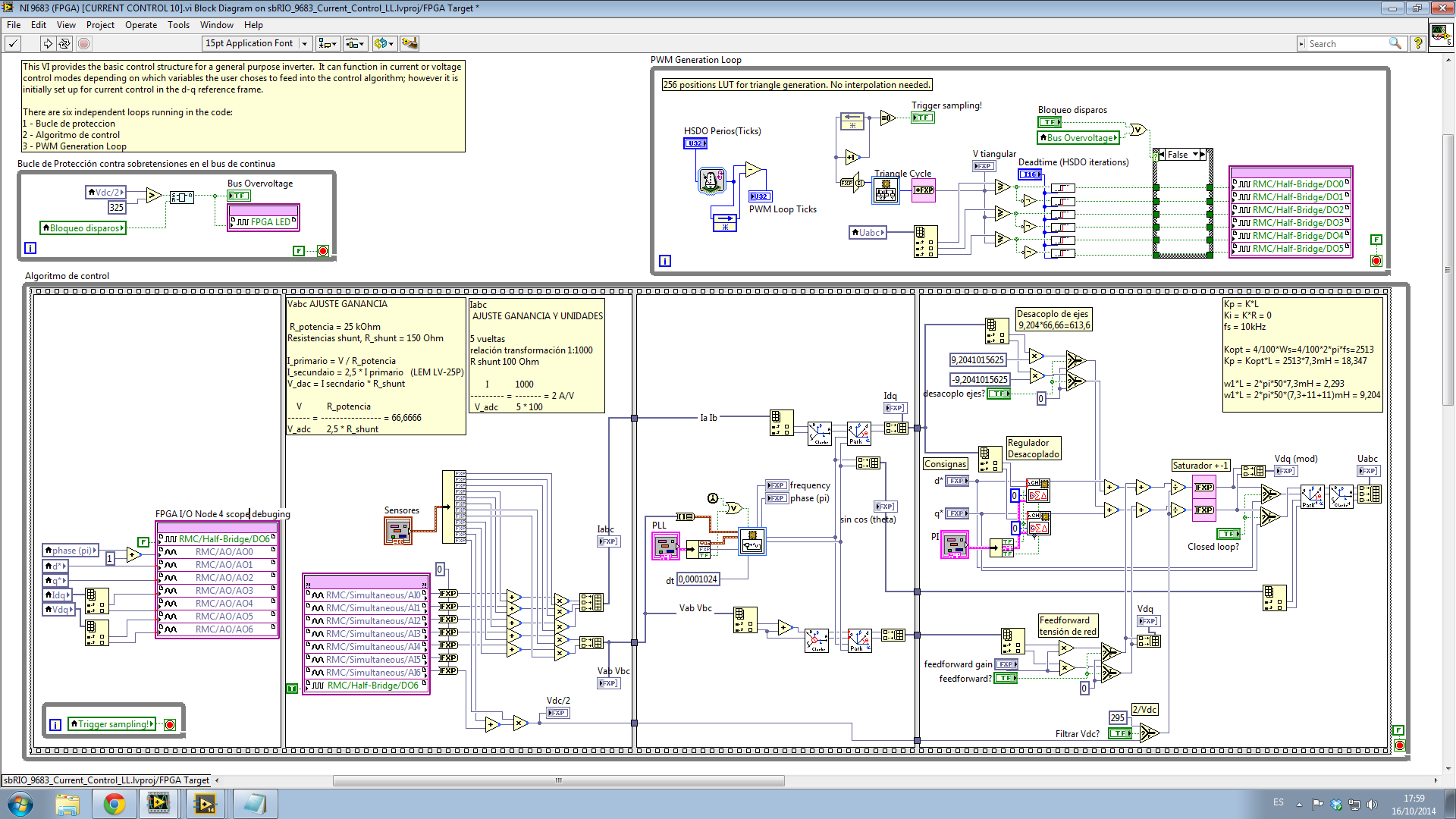Click the Abort Execution stop button
The width and height of the screenshot is (1456, 819).
point(83,44)
